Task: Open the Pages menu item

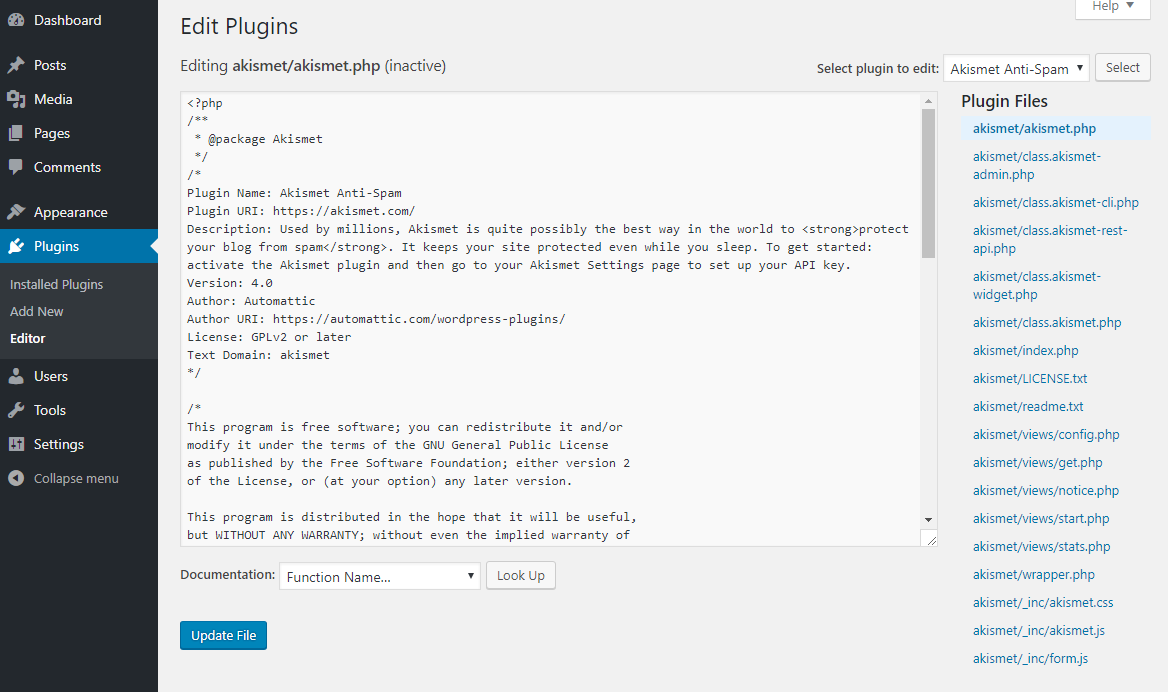Action: point(51,133)
